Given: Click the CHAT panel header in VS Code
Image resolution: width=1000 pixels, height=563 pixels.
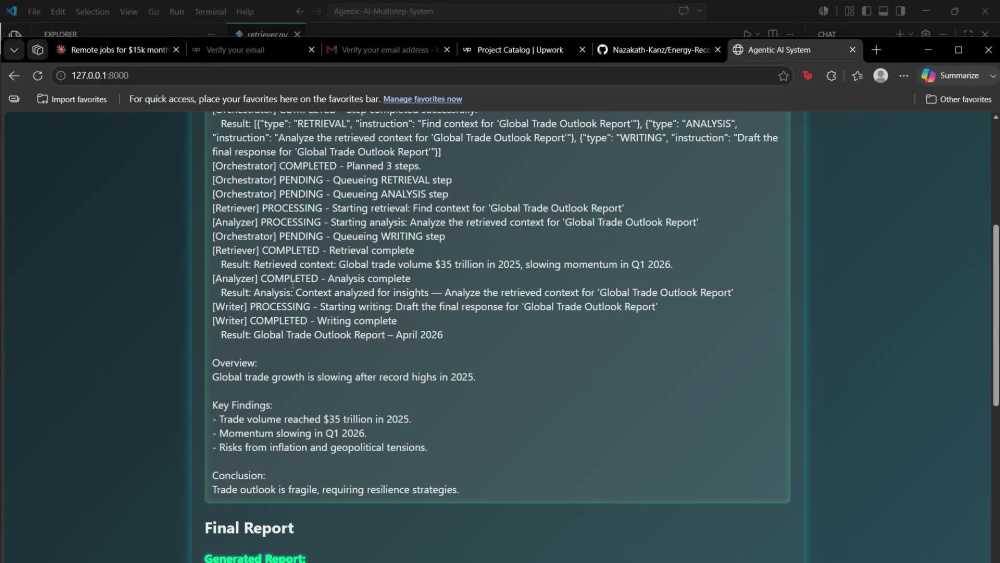Looking at the screenshot, I should pos(827,34).
